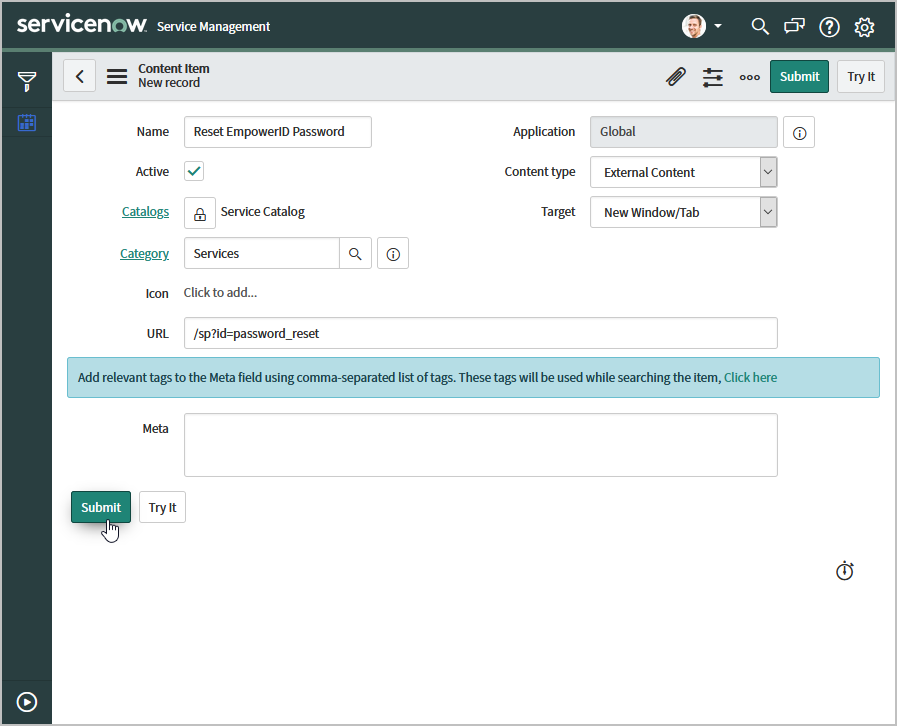Toggle the Active checkbox
Screen dimensions: 897x726
coord(194,171)
